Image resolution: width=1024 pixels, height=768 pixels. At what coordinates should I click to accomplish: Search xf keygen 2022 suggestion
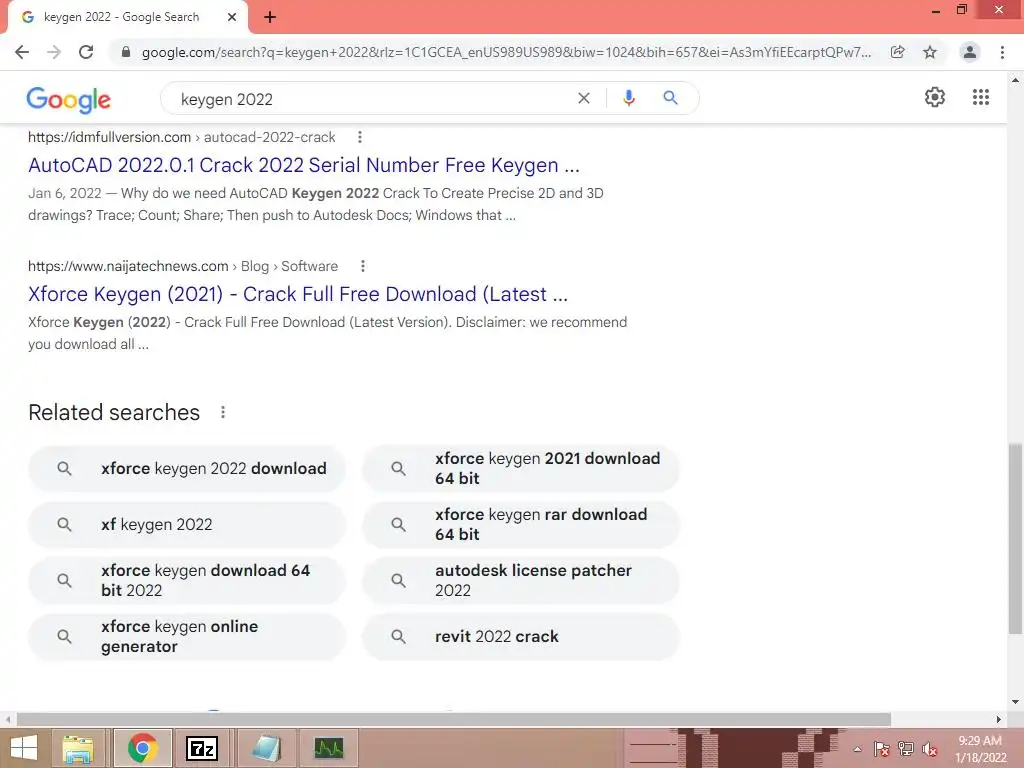(187, 524)
